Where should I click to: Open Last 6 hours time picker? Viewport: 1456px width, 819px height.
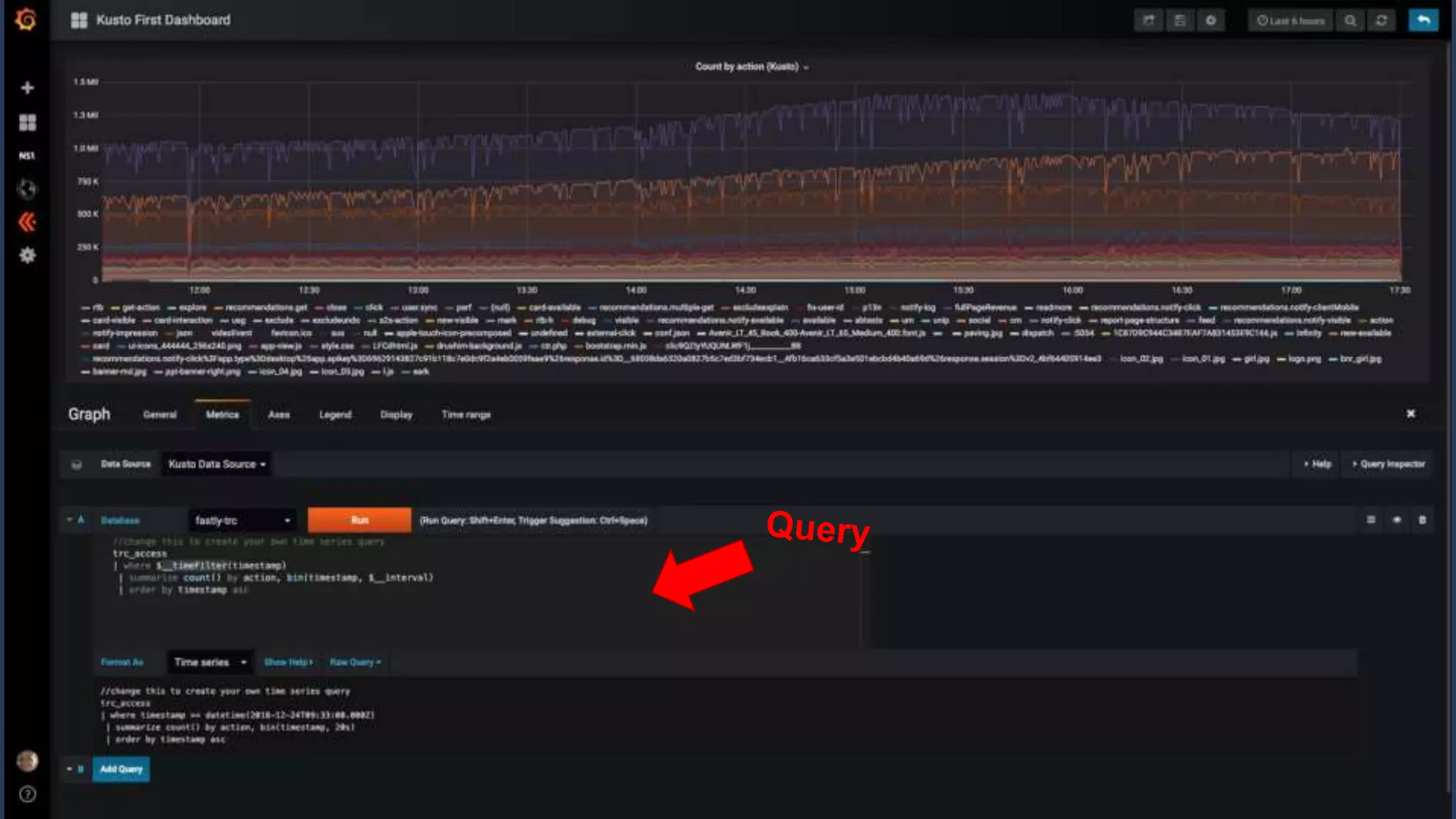1290,21
